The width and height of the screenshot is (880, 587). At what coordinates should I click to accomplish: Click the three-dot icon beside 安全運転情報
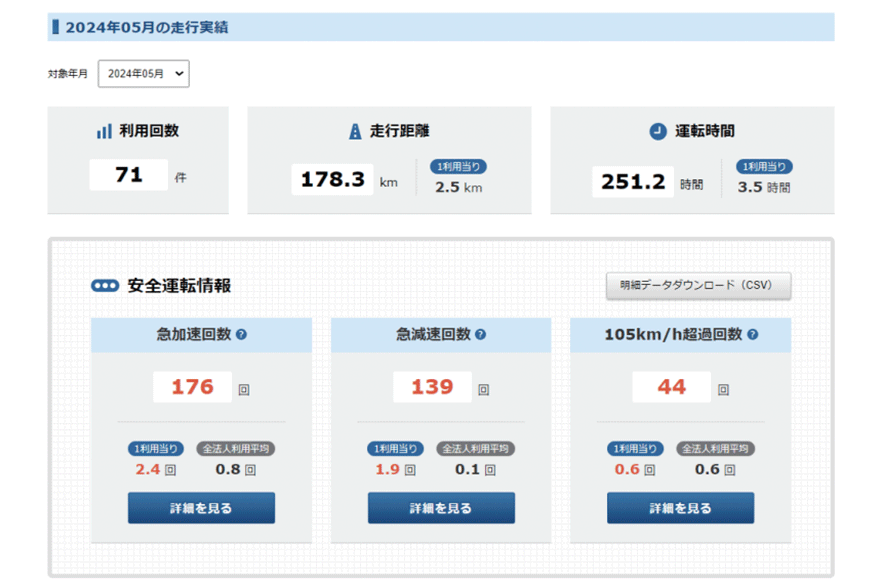[x=105, y=286]
